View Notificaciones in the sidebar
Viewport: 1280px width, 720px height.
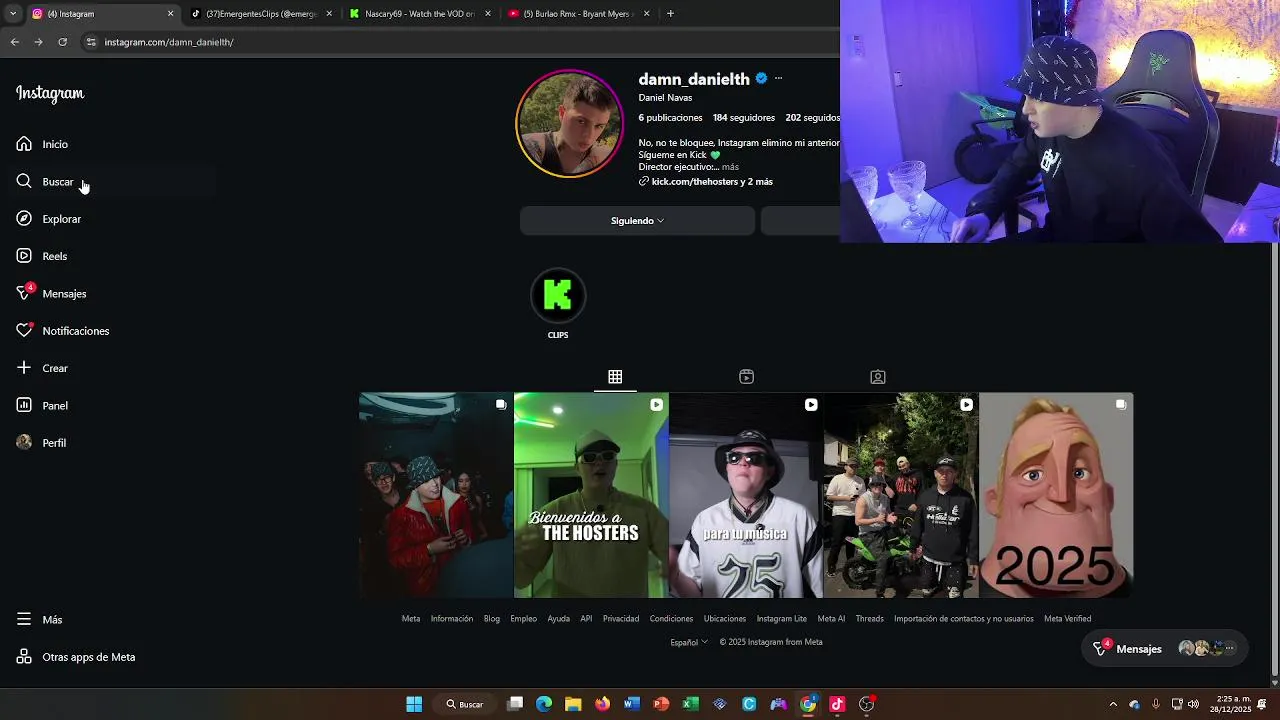pos(62,331)
